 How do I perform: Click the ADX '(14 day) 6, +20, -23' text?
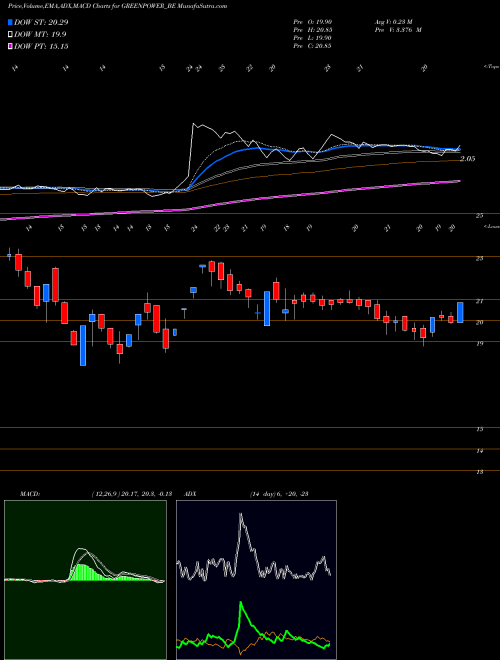(x=279, y=494)
